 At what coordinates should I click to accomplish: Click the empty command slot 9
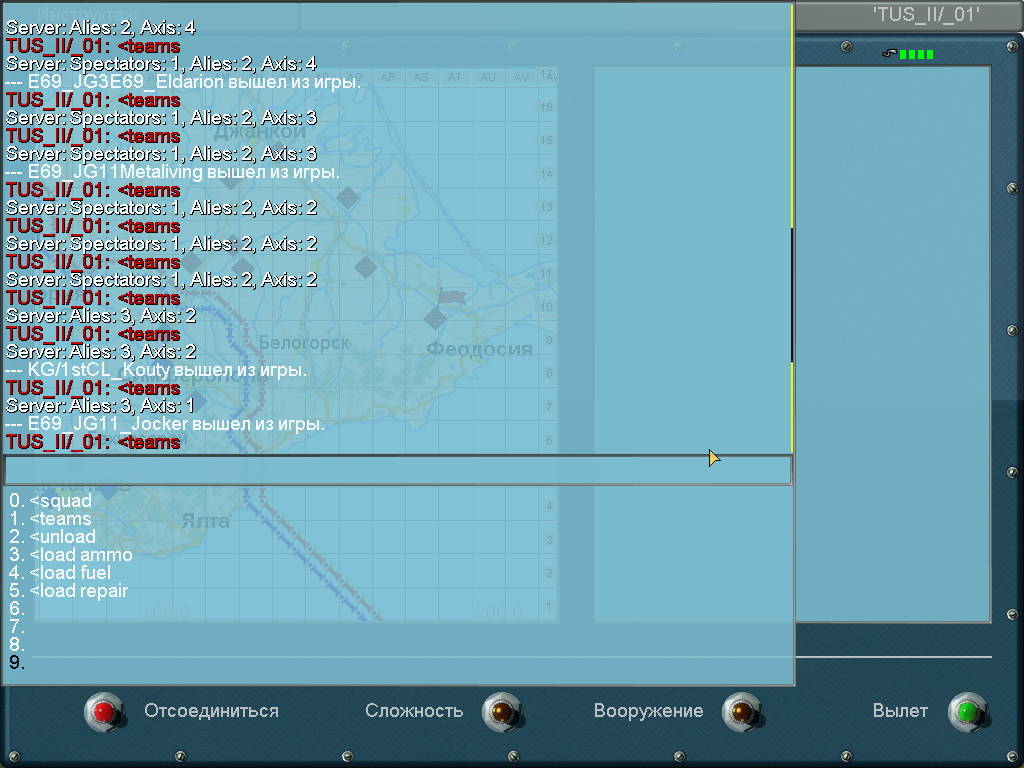pyautogui.click(x=17, y=663)
